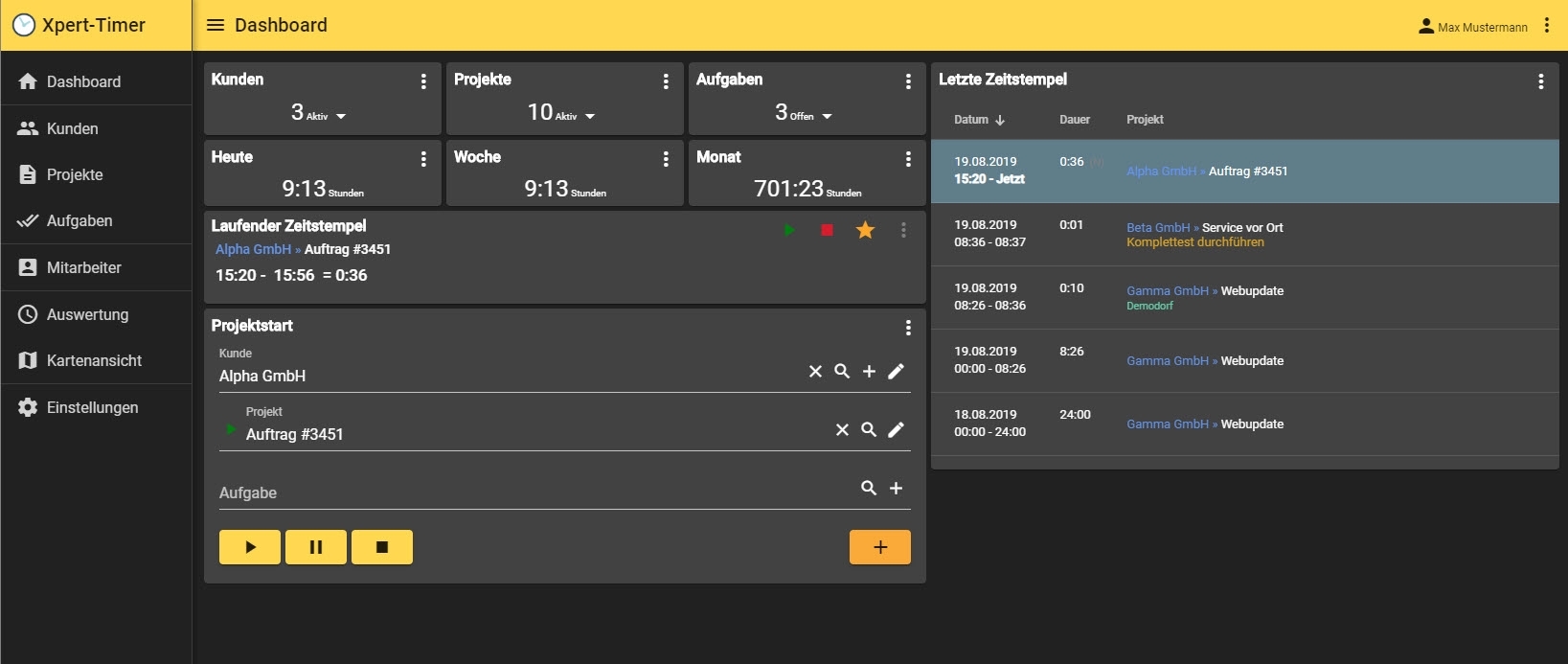The image size is (1568, 664).
Task: Go to Dashboard in the sidebar
Action: click(96, 81)
